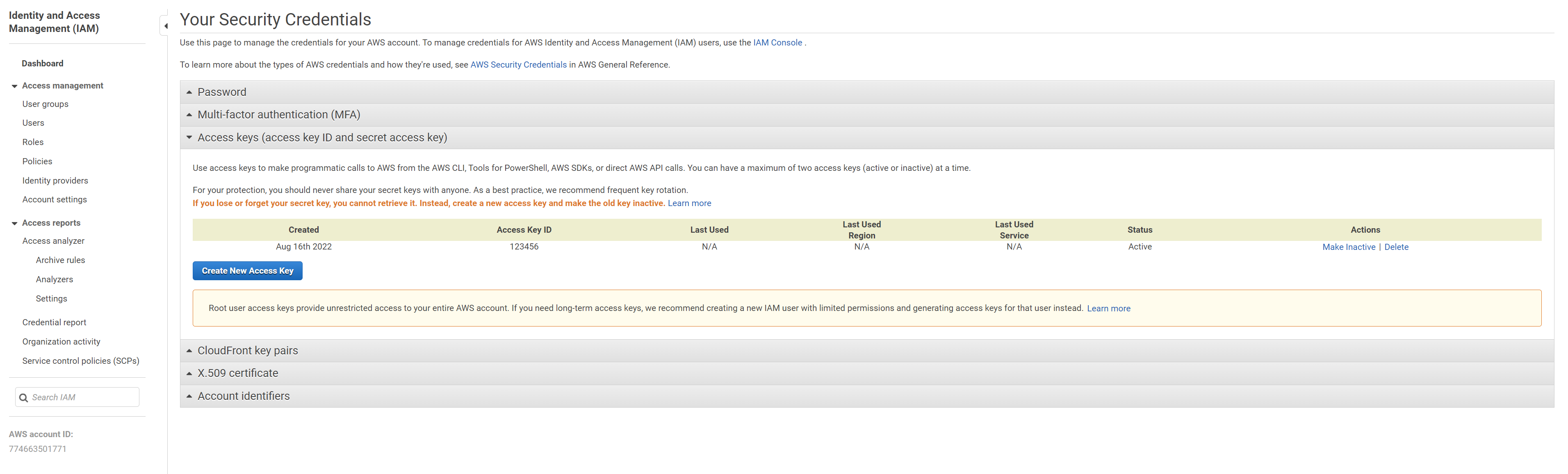
Task: Expand Multi-factor authentication (MFA) section
Action: point(278,114)
